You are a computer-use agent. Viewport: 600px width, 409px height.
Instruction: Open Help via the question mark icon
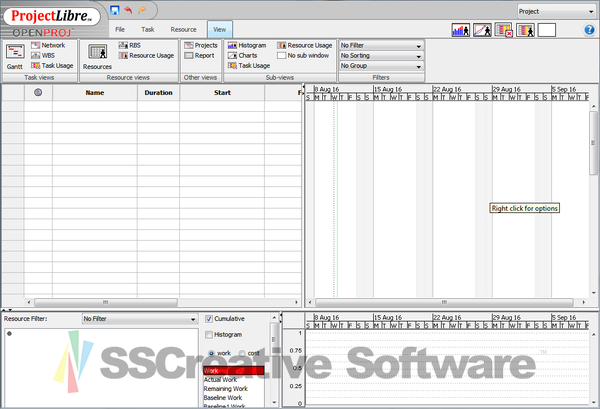(x=589, y=30)
